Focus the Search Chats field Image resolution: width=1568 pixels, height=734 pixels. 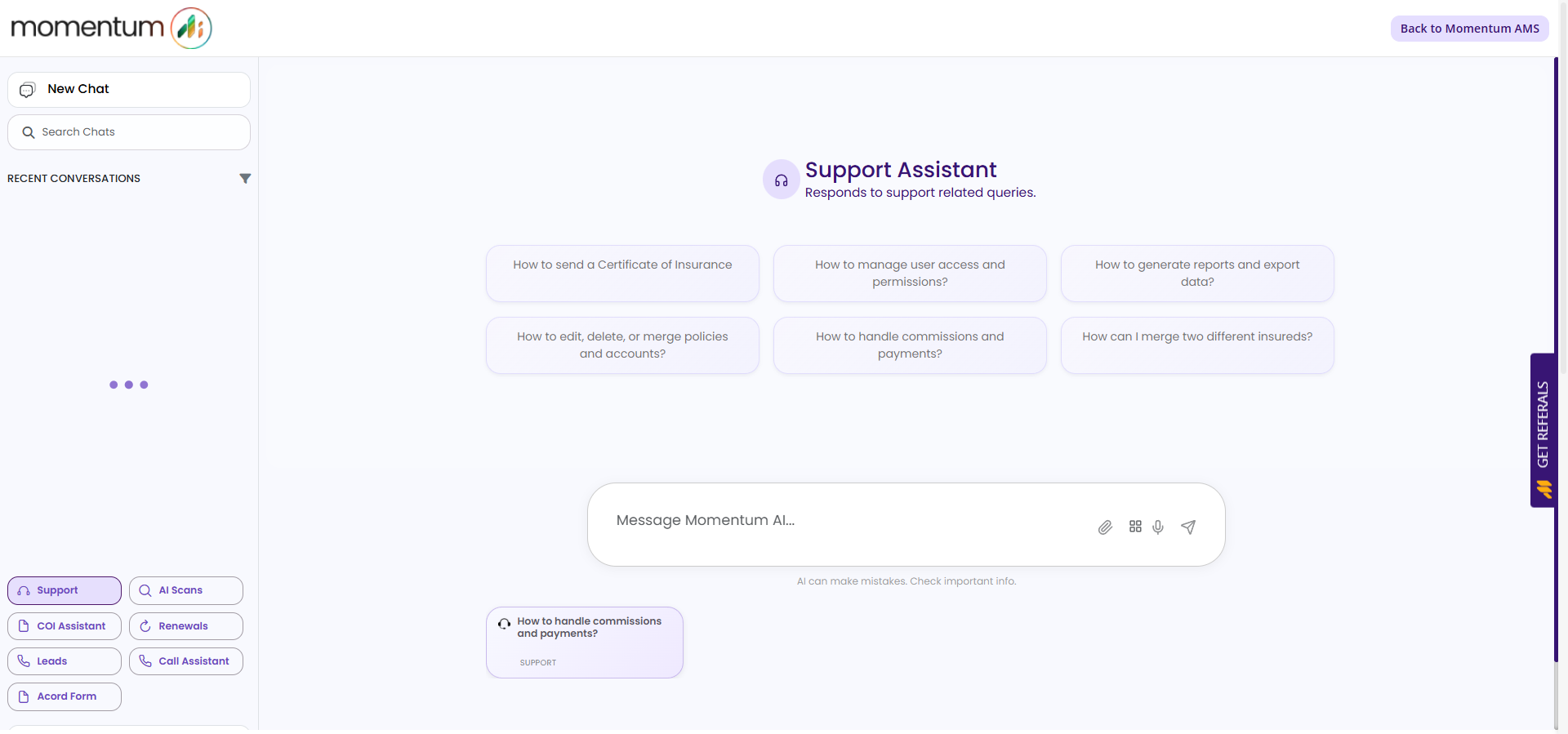[x=129, y=132]
